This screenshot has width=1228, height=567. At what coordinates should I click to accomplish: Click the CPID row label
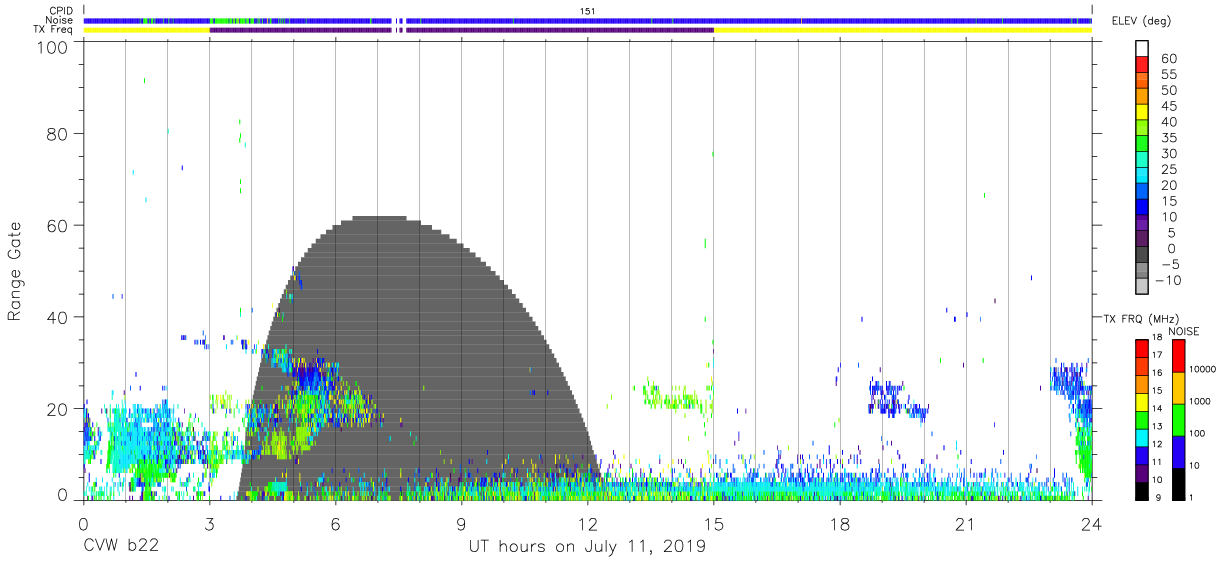tap(61, 11)
